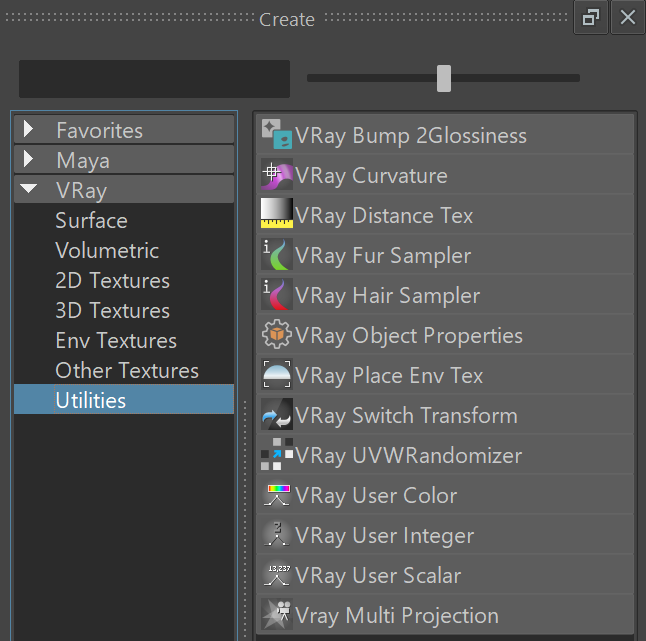Viewport: 646px width, 641px height.
Task: Create a VRay Place Env Tex node
Action: 445,374
